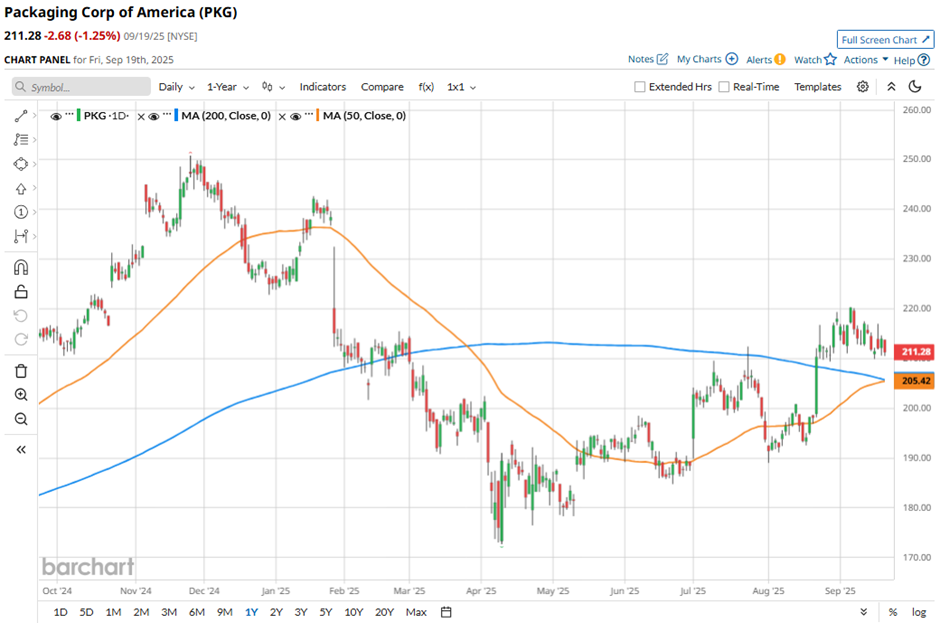Delete drawings with the trash icon
This screenshot has height=623, width=940.
tap(21, 371)
